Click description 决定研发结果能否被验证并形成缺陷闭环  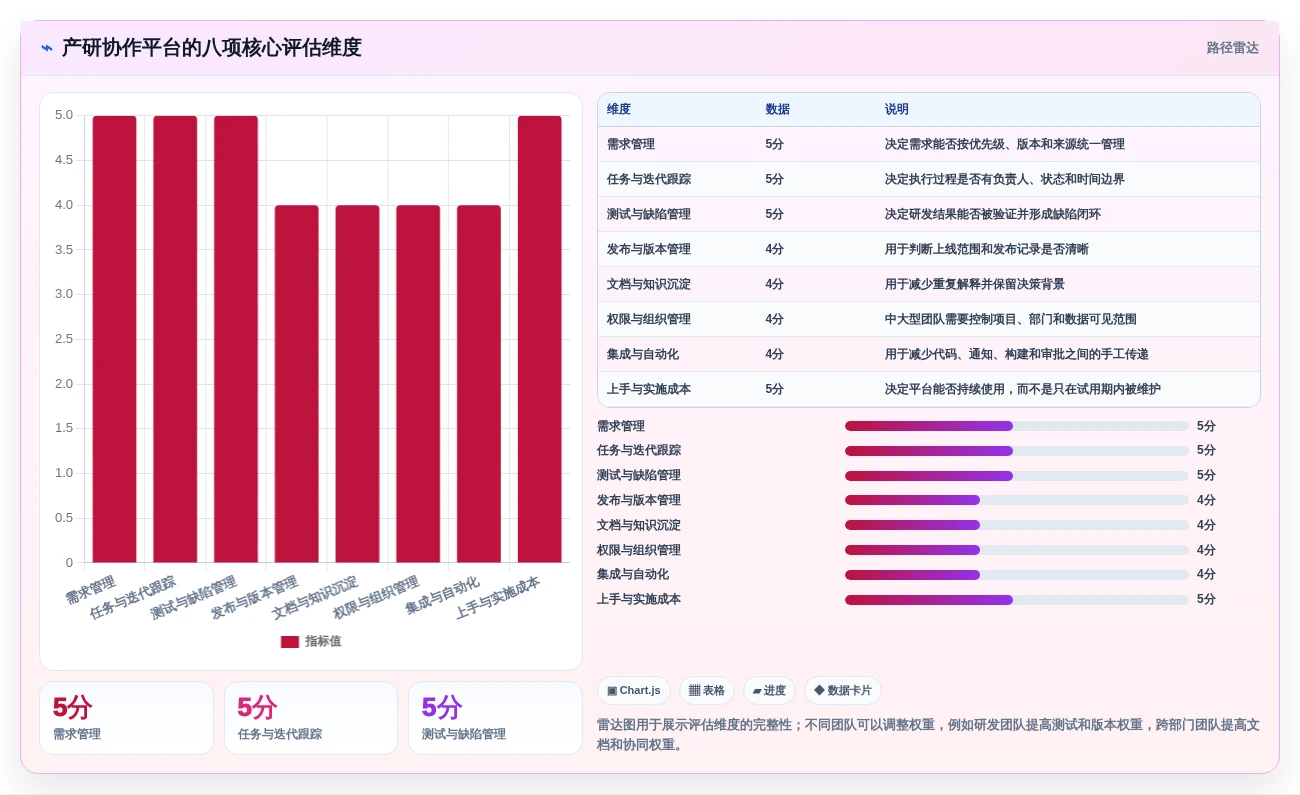(993, 215)
